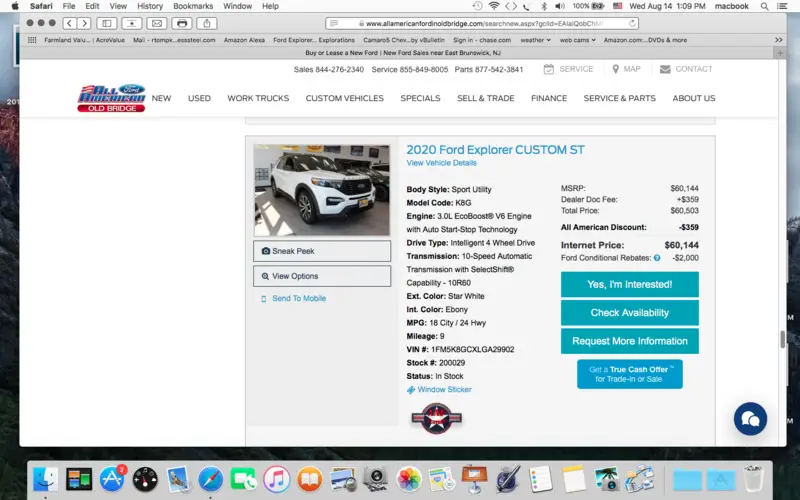Expand the weather bookmarks folder
The image size is (800, 500).
click(x=535, y=40)
